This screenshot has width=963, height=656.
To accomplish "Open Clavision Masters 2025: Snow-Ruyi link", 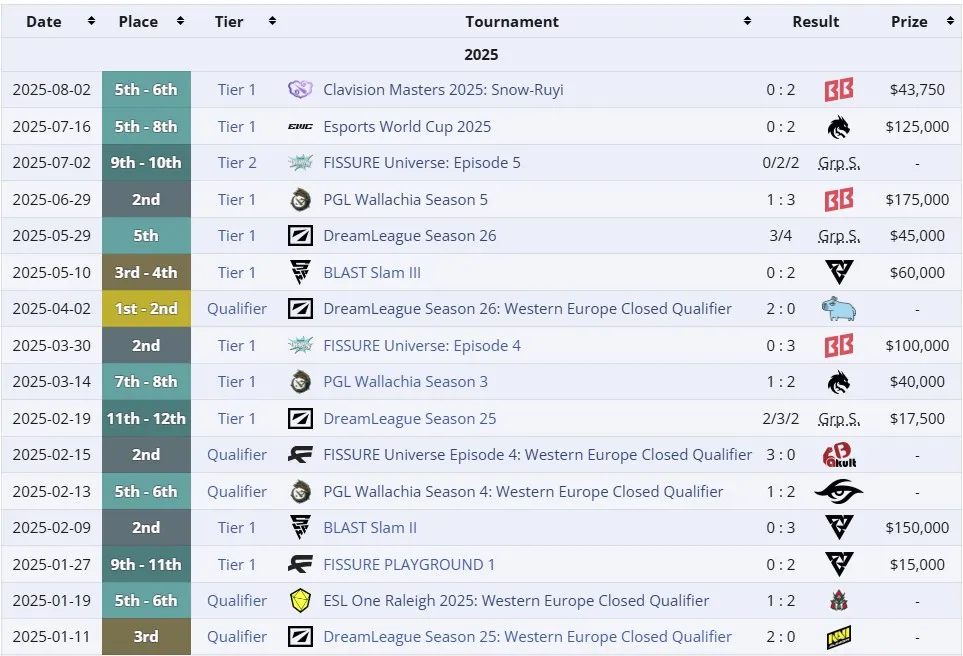I will pyautogui.click(x=443, y=90).
